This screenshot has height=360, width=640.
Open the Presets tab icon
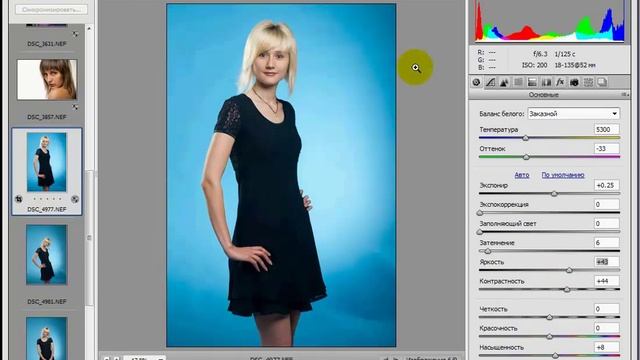[588, 82]
